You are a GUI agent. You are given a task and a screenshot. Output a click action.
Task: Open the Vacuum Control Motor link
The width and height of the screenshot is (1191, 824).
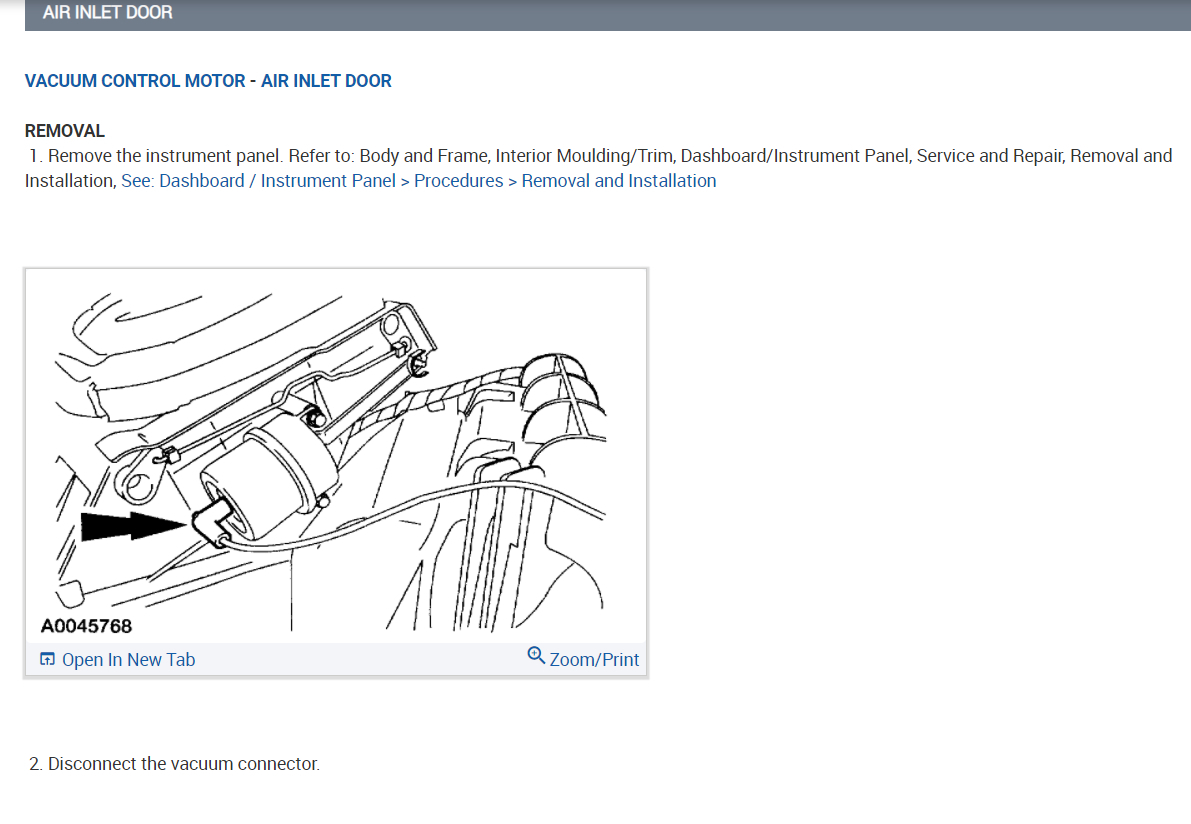click(134, 81)
